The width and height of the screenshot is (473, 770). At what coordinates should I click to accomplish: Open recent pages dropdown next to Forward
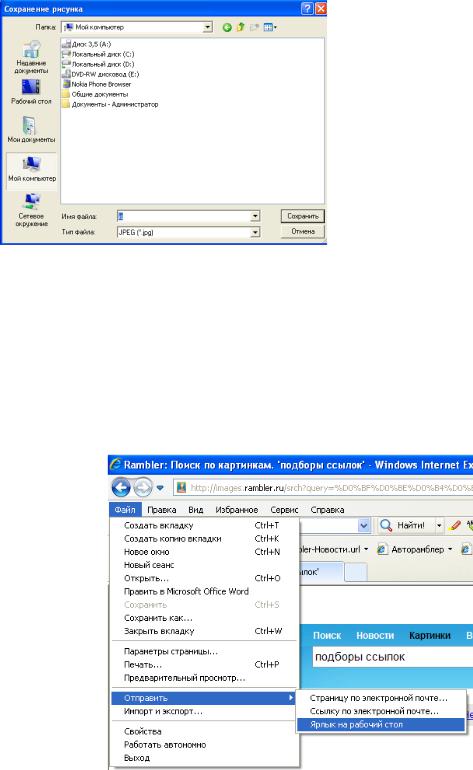[160, 488]
